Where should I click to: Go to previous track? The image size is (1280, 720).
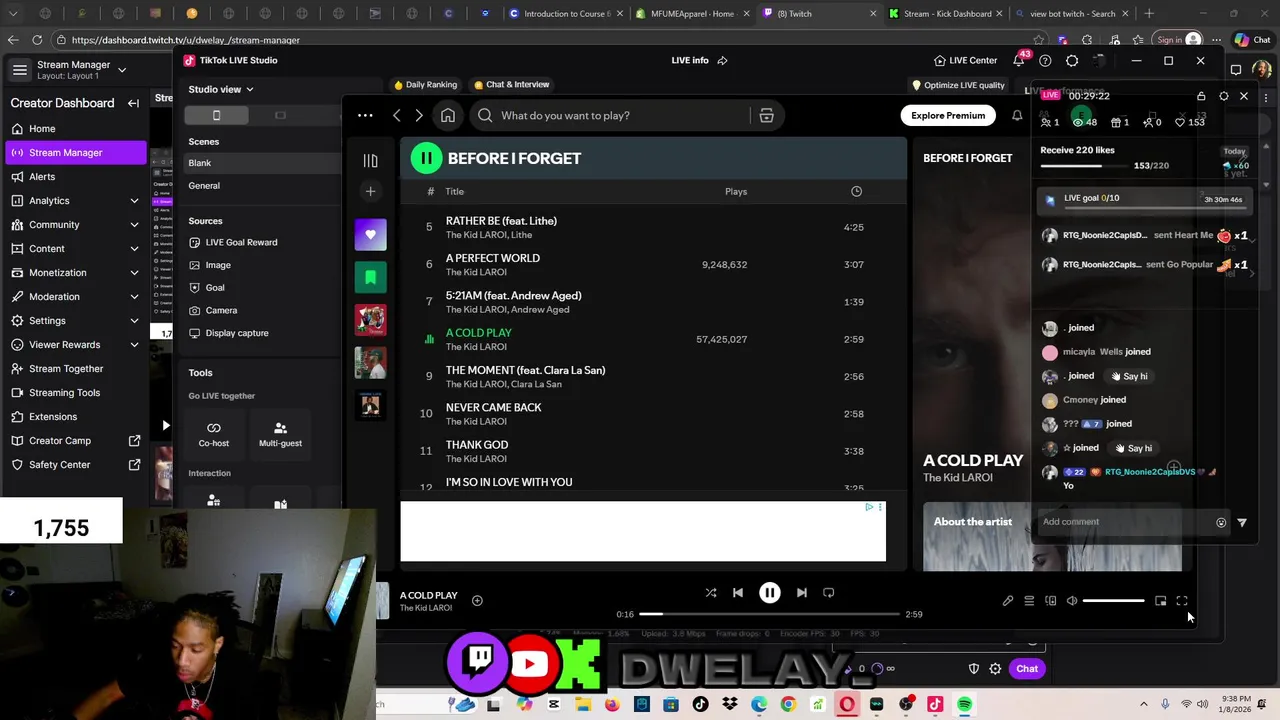point(738,593)
